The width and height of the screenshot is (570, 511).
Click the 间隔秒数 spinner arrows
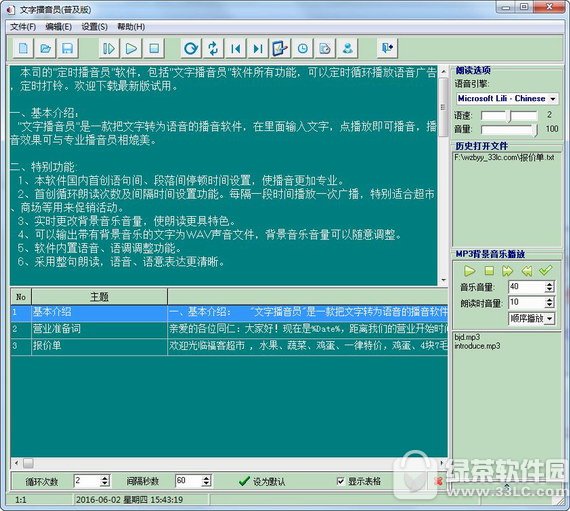[x=206, y=481]
